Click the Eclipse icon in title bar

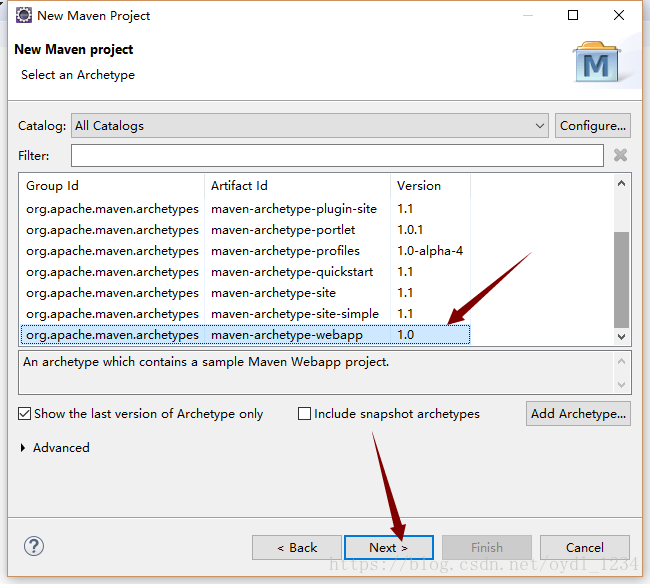click(24, 15)
